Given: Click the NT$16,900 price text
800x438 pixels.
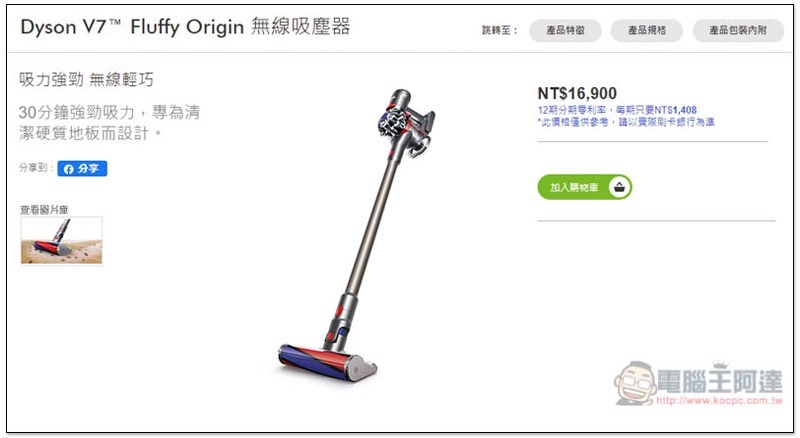Looking at the screenshot, I should tap(577, 93).
